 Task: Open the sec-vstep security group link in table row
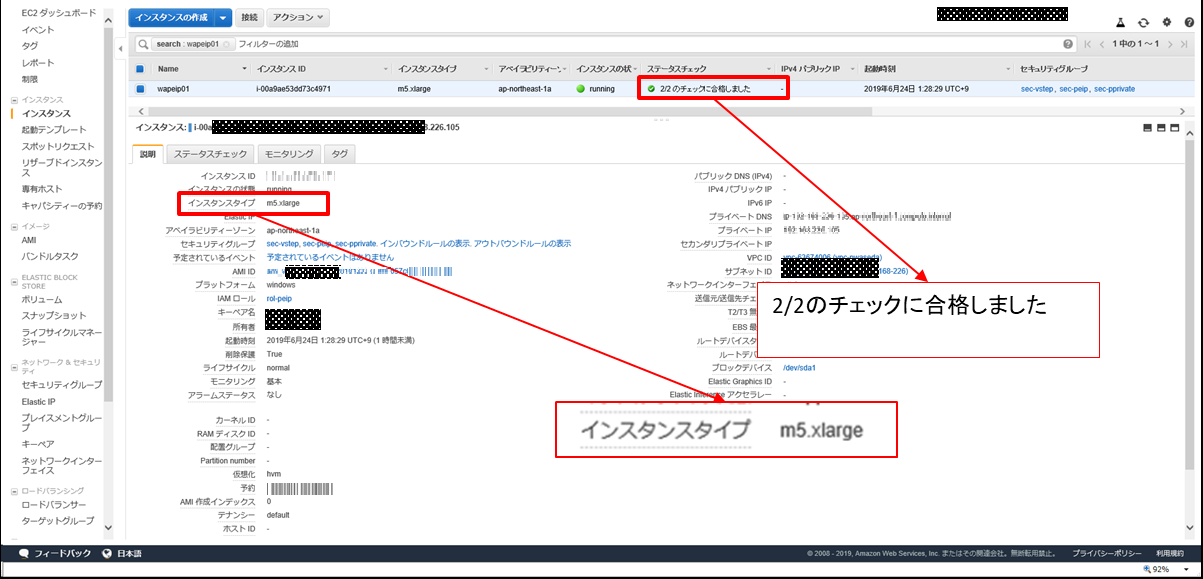(1037, 89)
